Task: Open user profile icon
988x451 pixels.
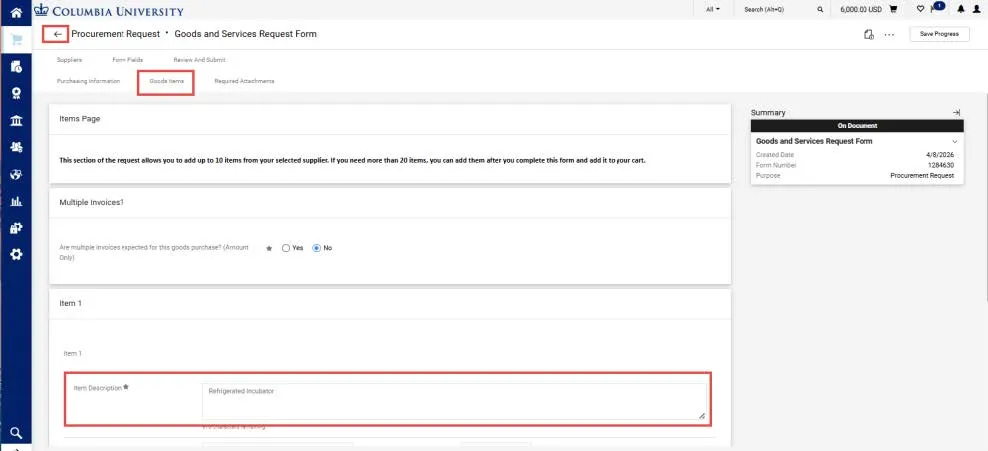Action: 977,9
